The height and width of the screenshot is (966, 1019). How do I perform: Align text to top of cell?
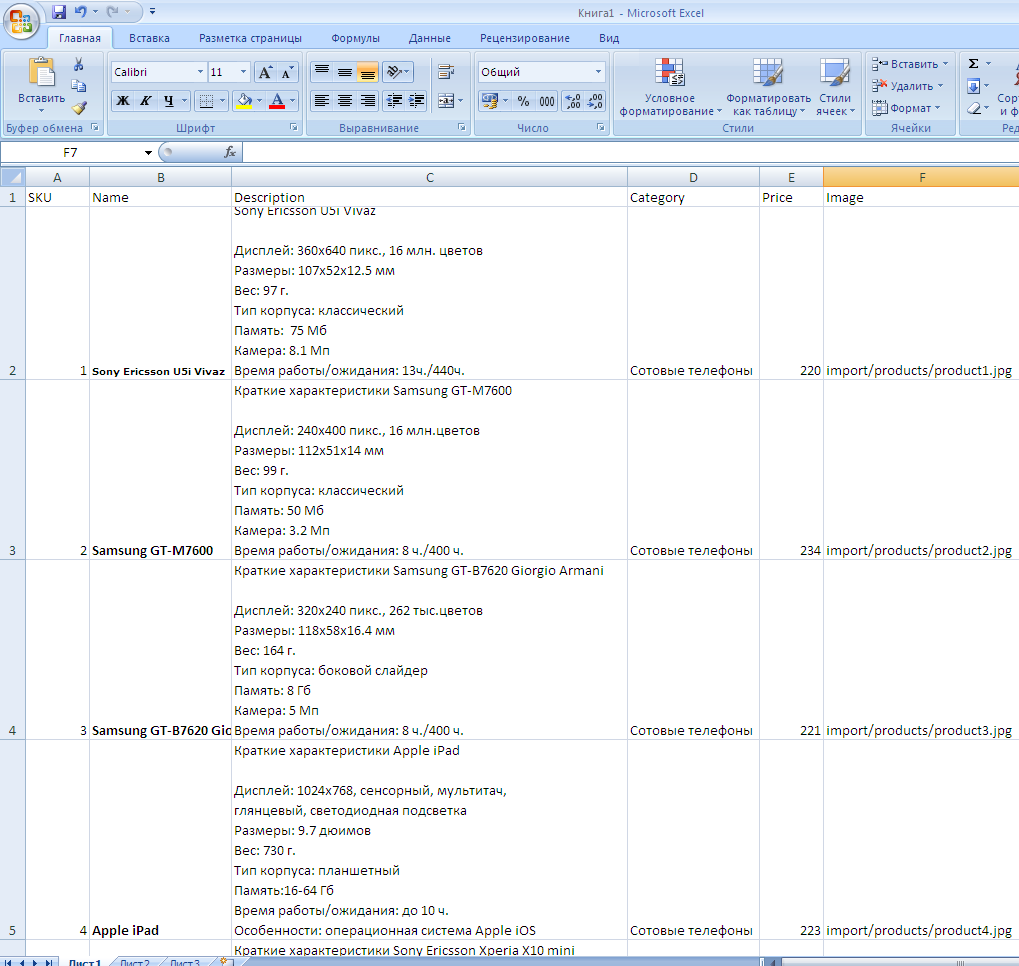(x=322, y=72)
